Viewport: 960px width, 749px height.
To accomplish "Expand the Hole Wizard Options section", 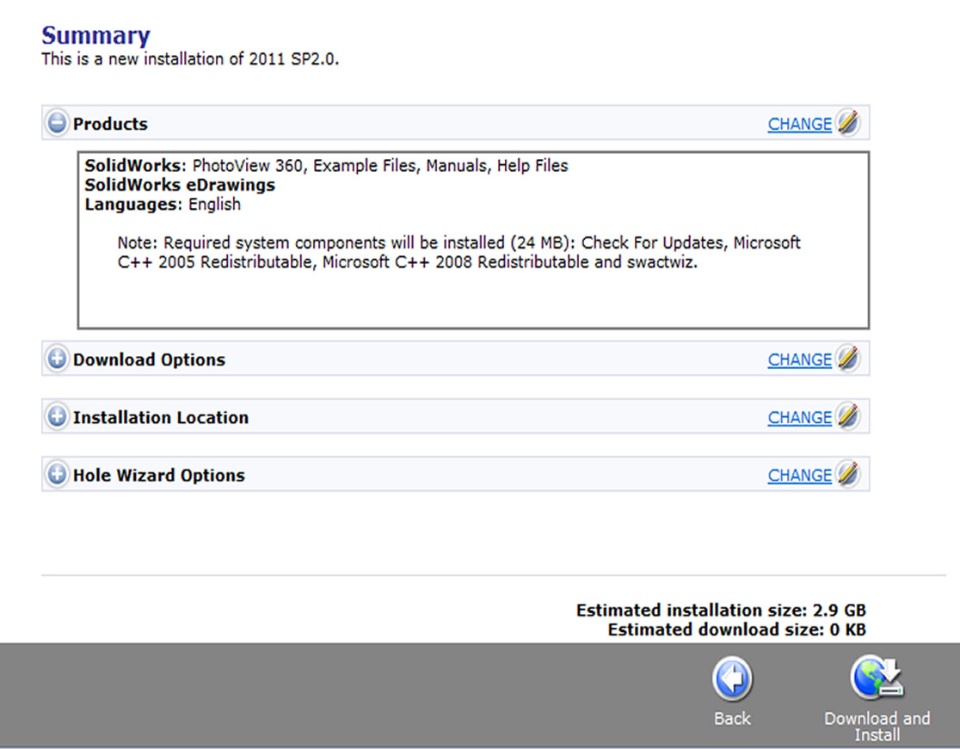I will point(57,475).
